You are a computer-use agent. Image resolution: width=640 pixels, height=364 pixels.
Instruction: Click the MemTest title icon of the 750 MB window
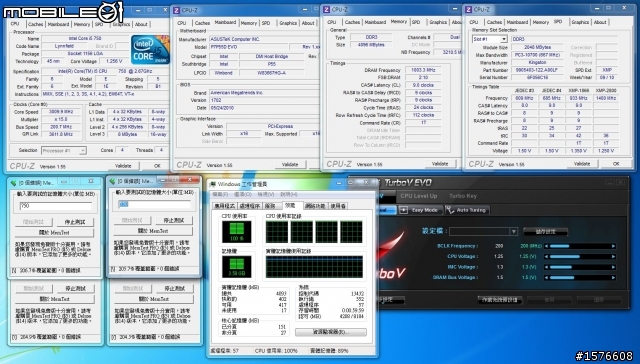14,182
